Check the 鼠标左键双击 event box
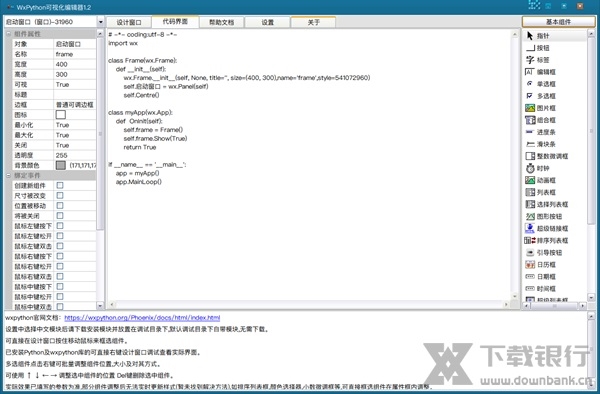 60,246
